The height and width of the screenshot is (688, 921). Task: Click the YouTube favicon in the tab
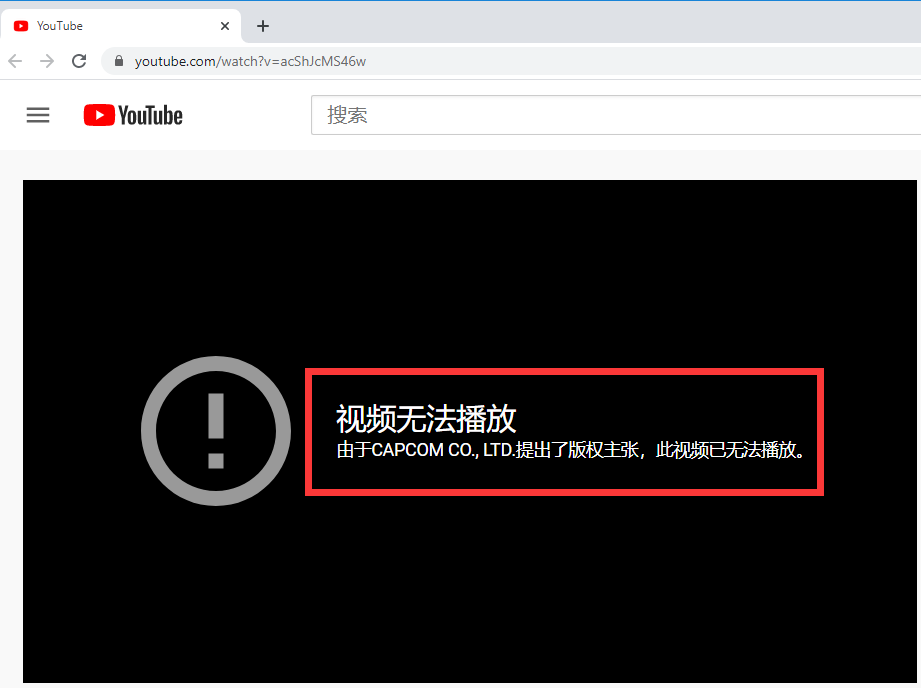tap(21, 26)
